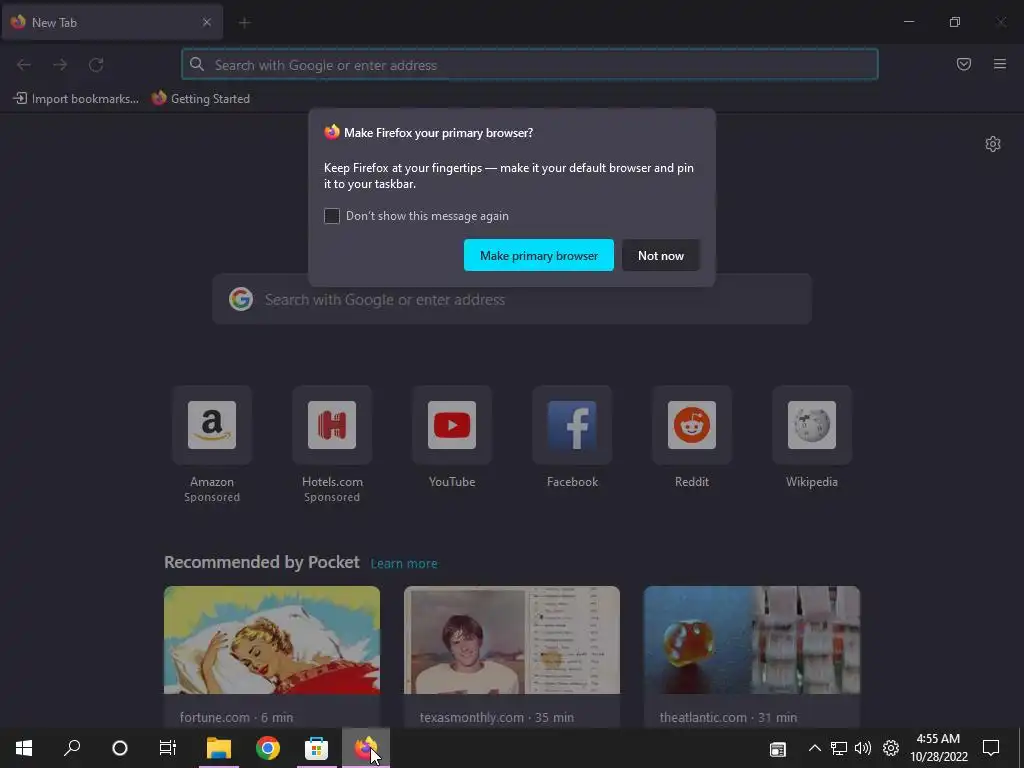Focus the address bar search field

pos(530,65)
